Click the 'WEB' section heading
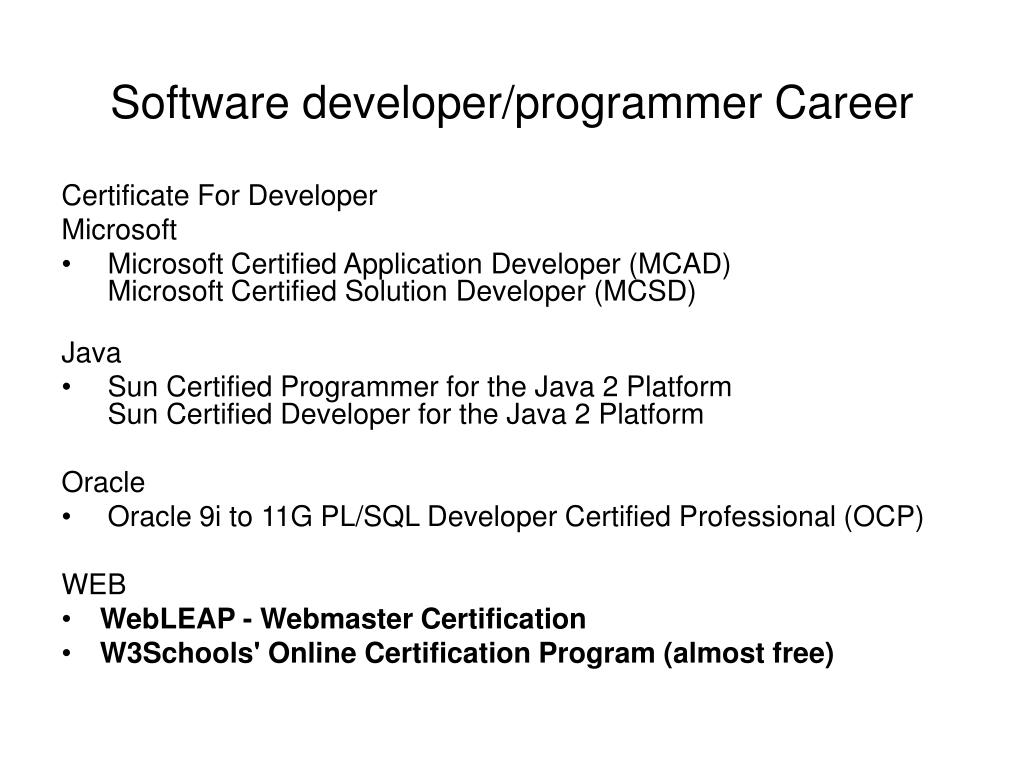Screen dimensions: 1024x768 tap(93, 584)
